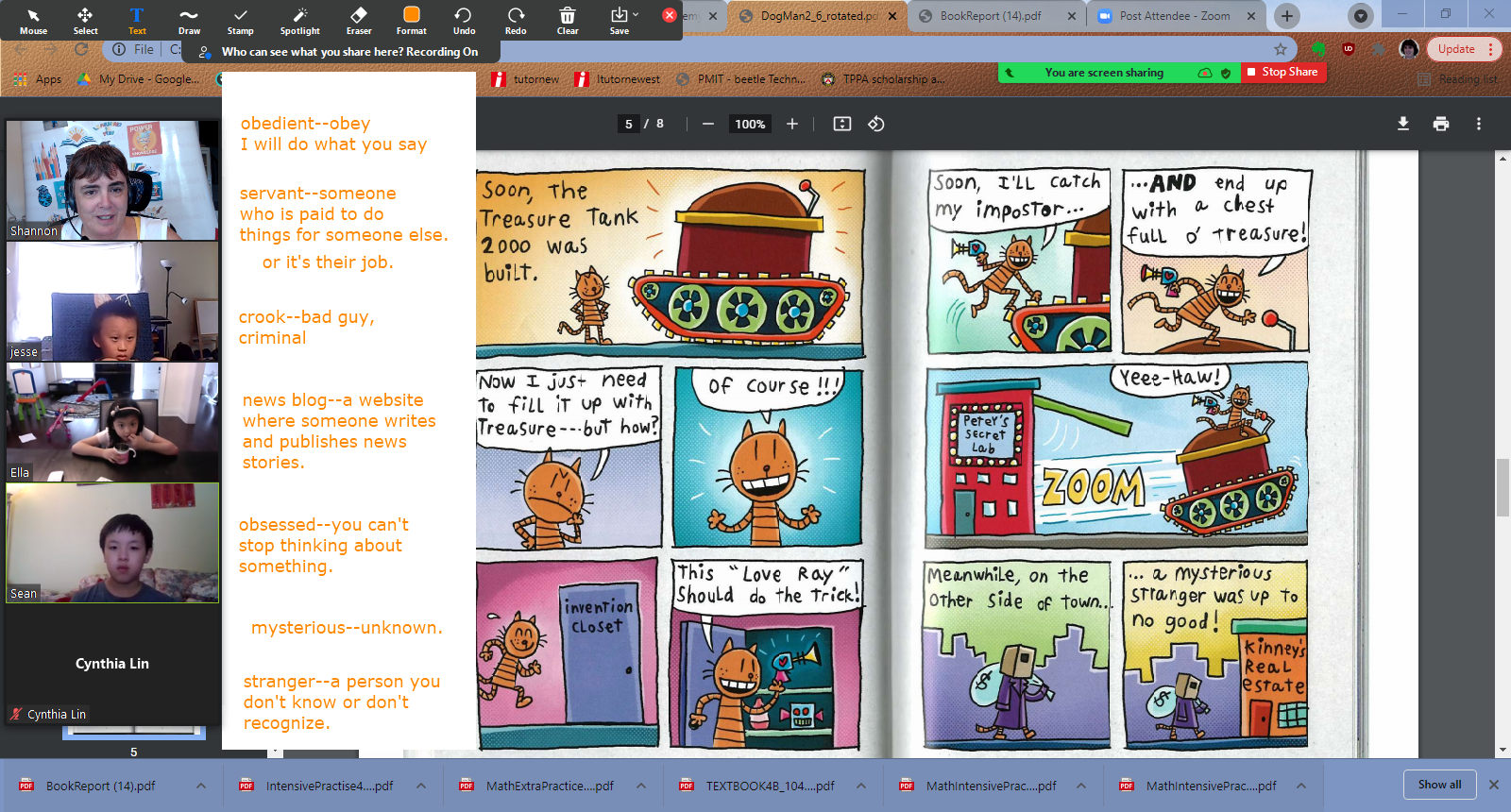Pick the Draw annotation tool
The height and width of the screenshot is (812, 1511).
[x=189, y=20]
